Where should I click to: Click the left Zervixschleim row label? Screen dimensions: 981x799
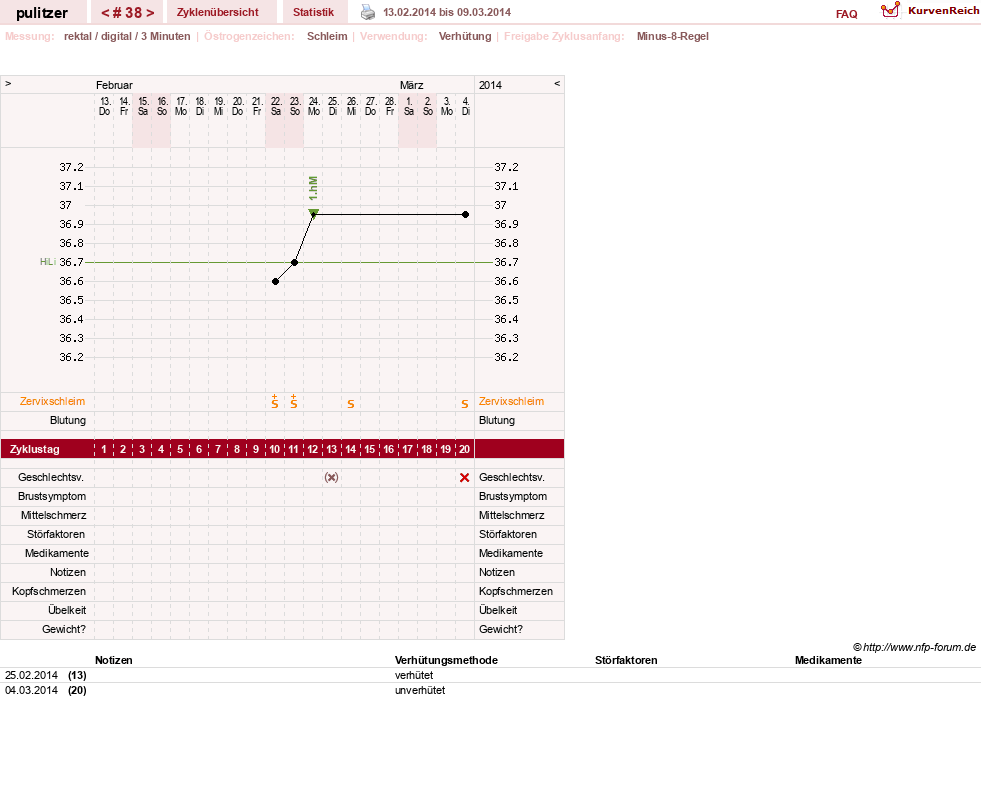point(53,401)
